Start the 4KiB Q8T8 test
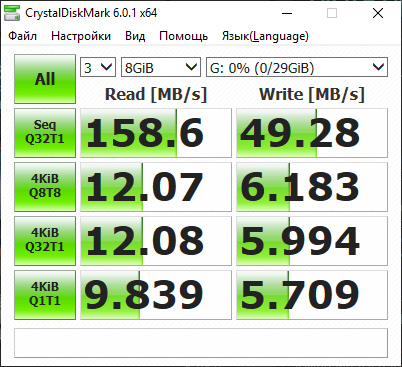The image size is (402, 367). [x=45, y=187]
